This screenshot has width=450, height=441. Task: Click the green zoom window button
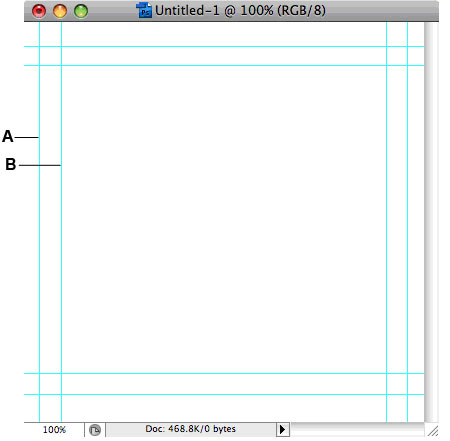point(81,11)
